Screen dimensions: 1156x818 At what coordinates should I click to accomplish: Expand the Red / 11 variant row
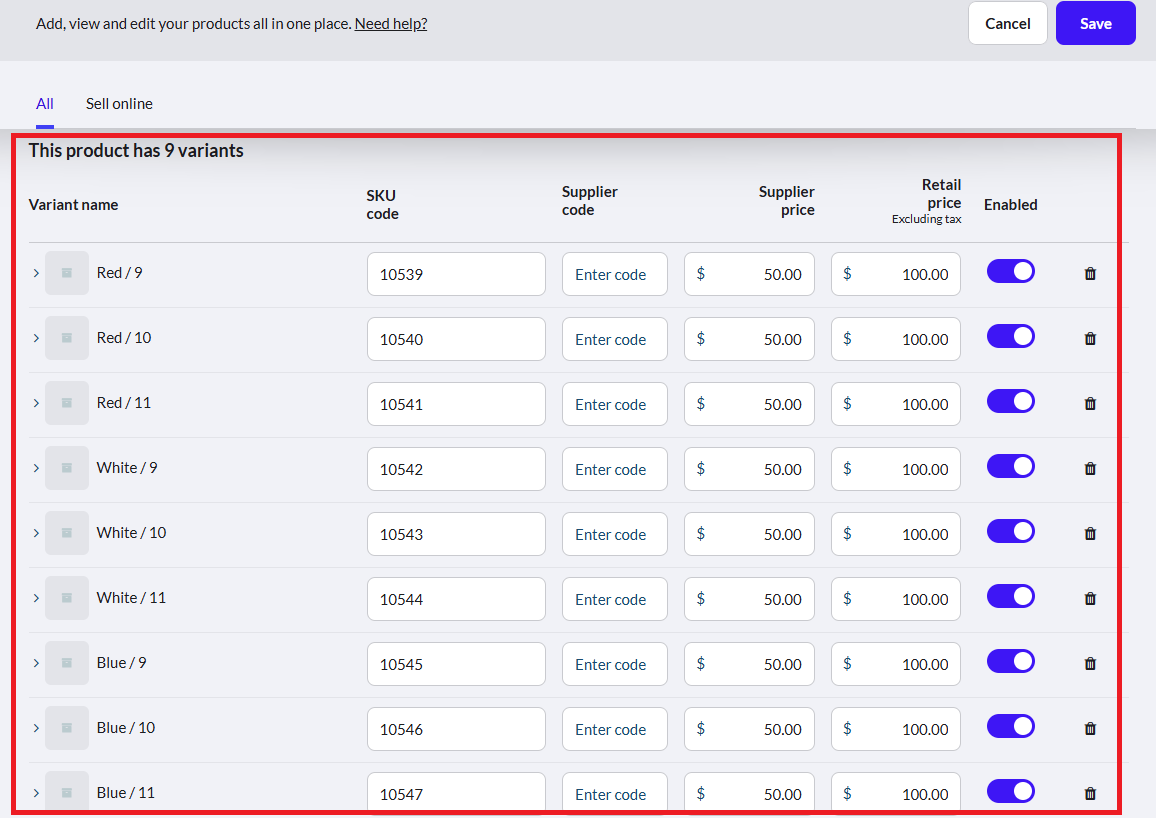coord(36,402)
